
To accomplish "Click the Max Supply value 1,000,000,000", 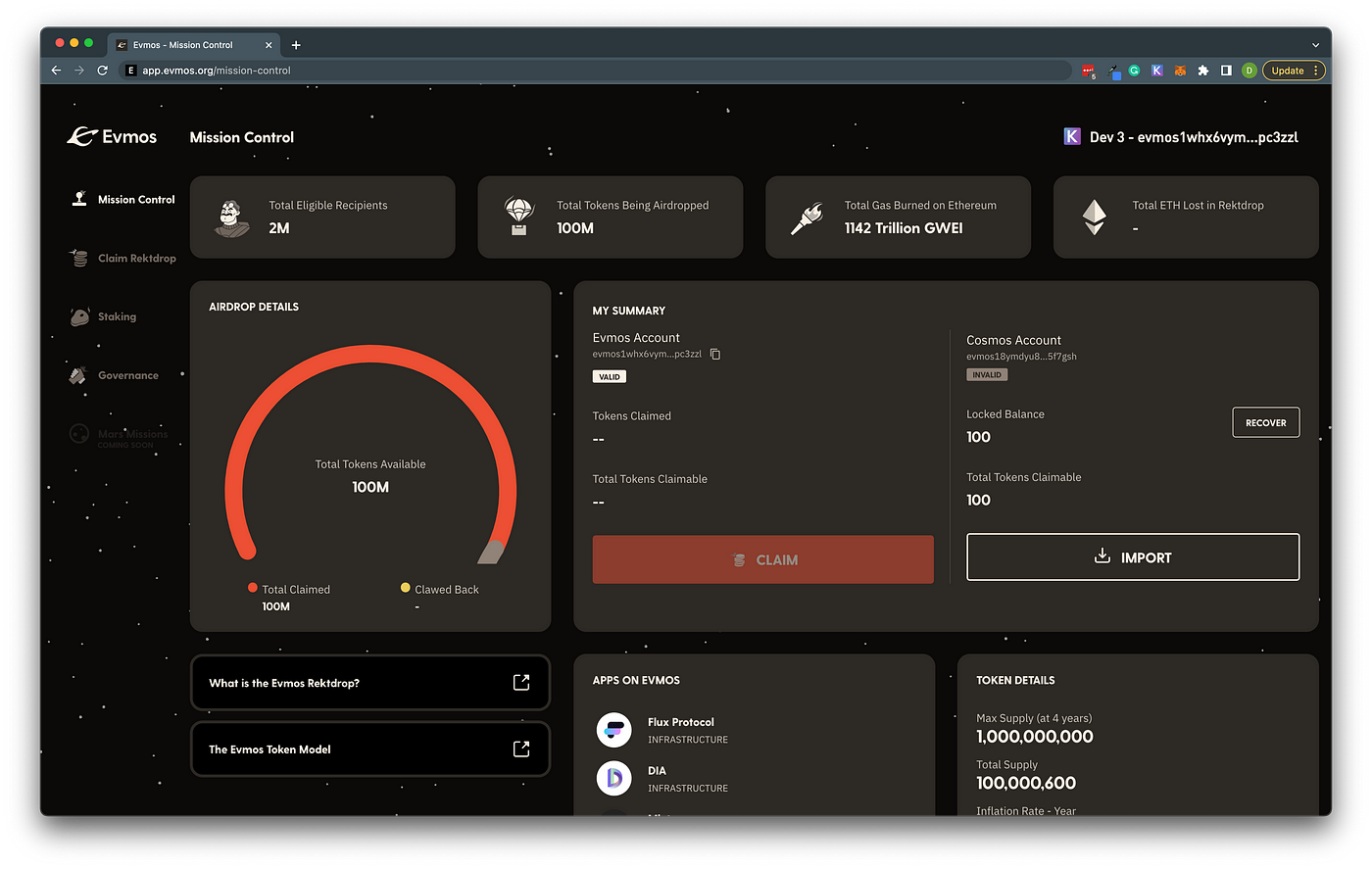I will pyautogui.click(x=1035, y=737).
